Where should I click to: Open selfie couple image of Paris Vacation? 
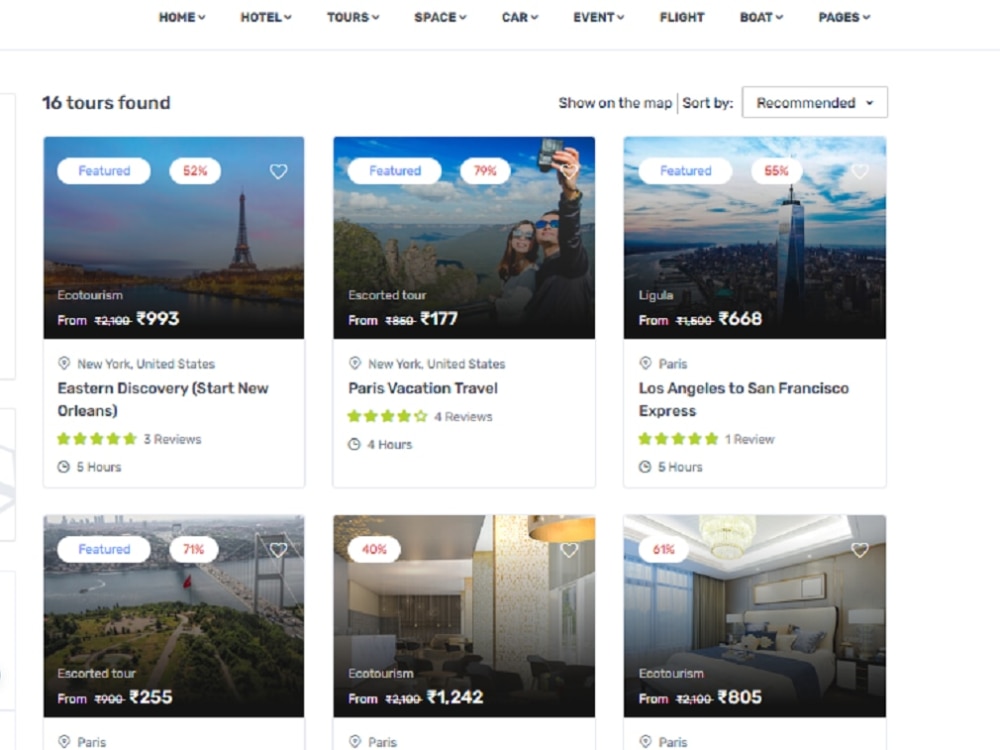coord(464,237)
